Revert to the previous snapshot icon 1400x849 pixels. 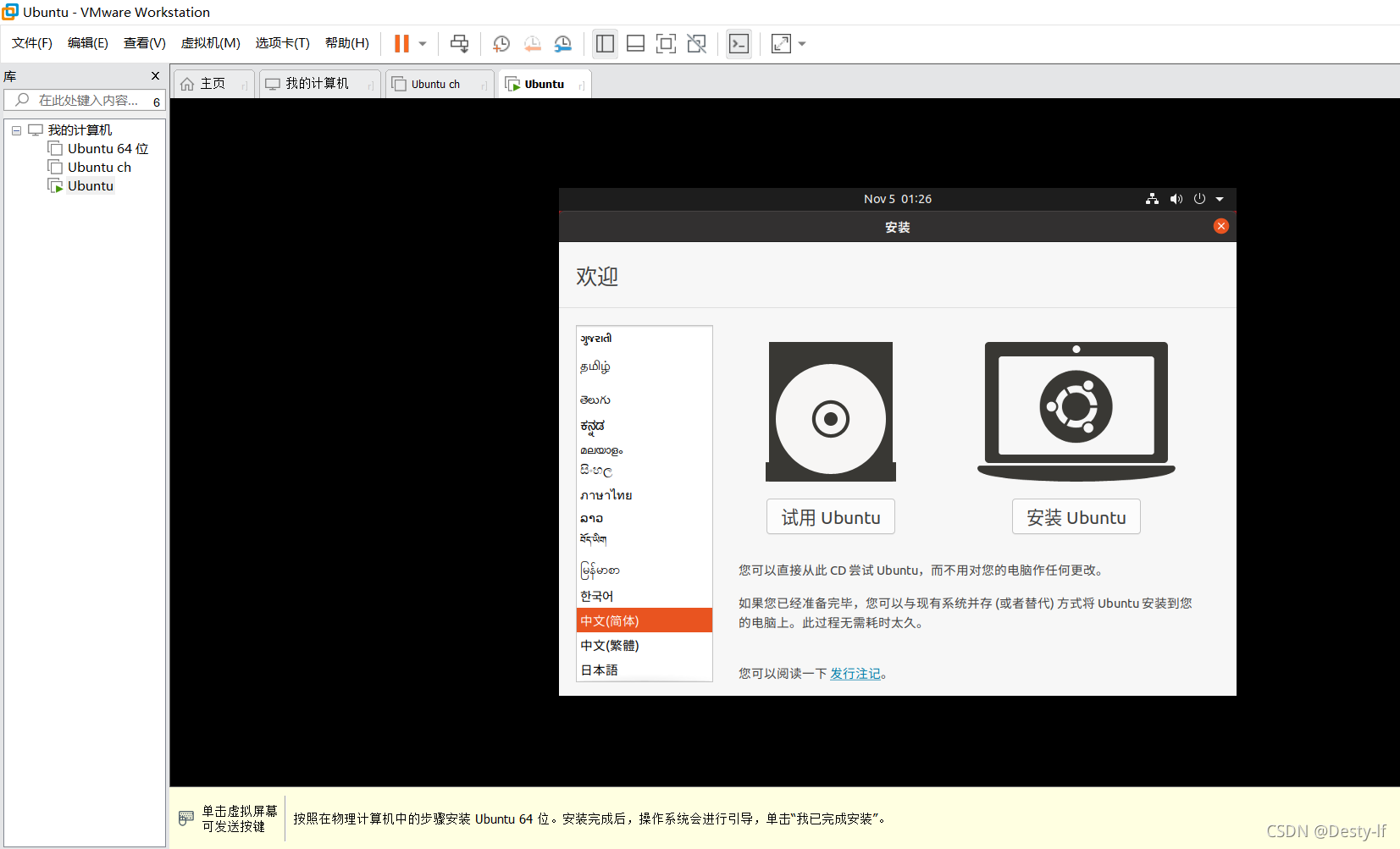pos(532,43)
